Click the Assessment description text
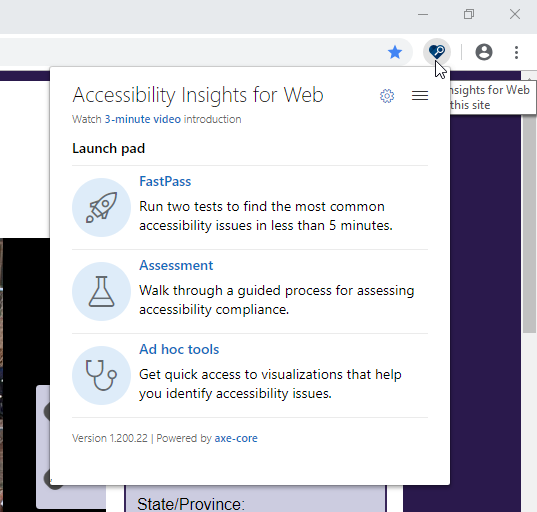Image resolution: width=537 pixels, height=512 pixels. tap(276, 300)
